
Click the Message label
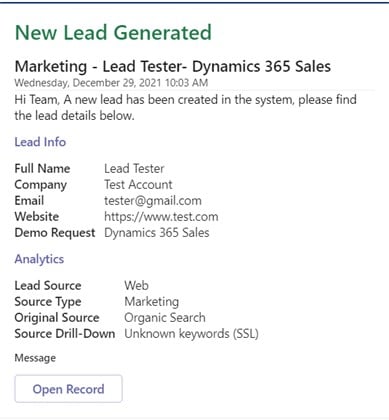35,358
